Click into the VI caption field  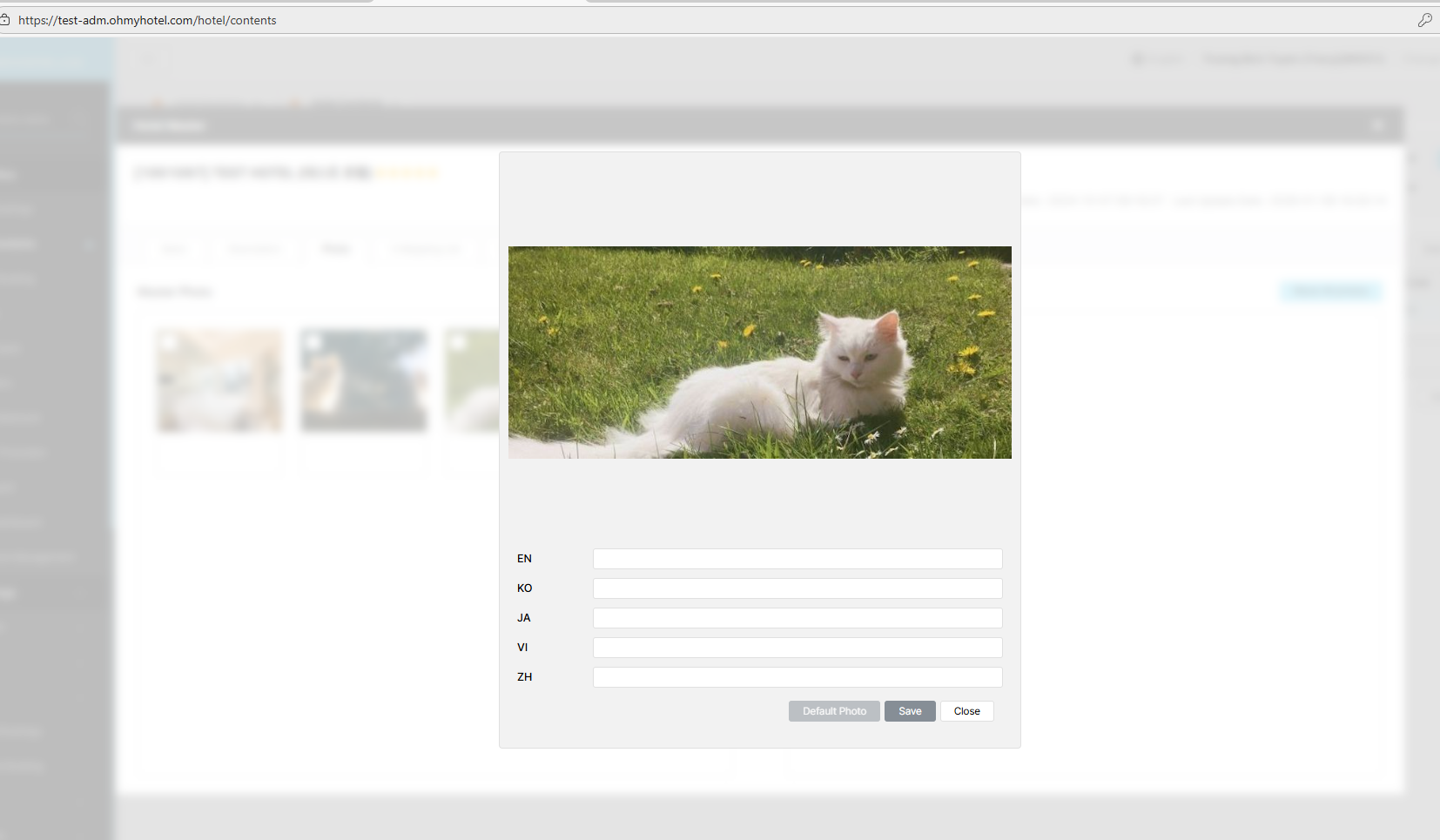797,648
